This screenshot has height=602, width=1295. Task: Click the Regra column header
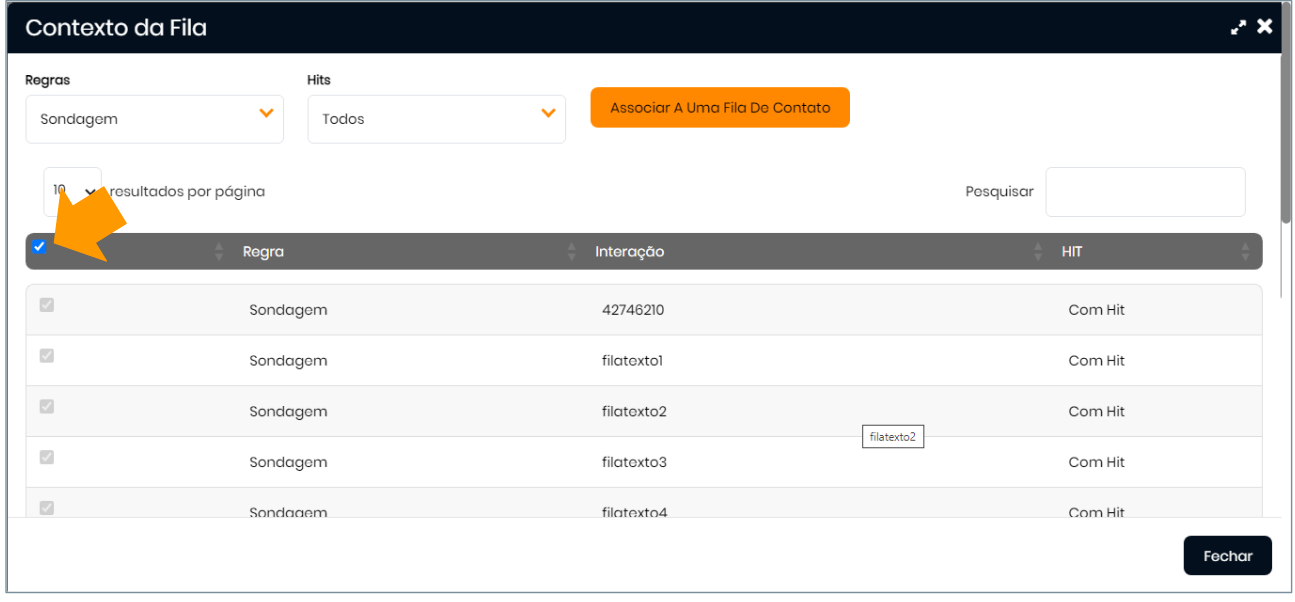263,252
